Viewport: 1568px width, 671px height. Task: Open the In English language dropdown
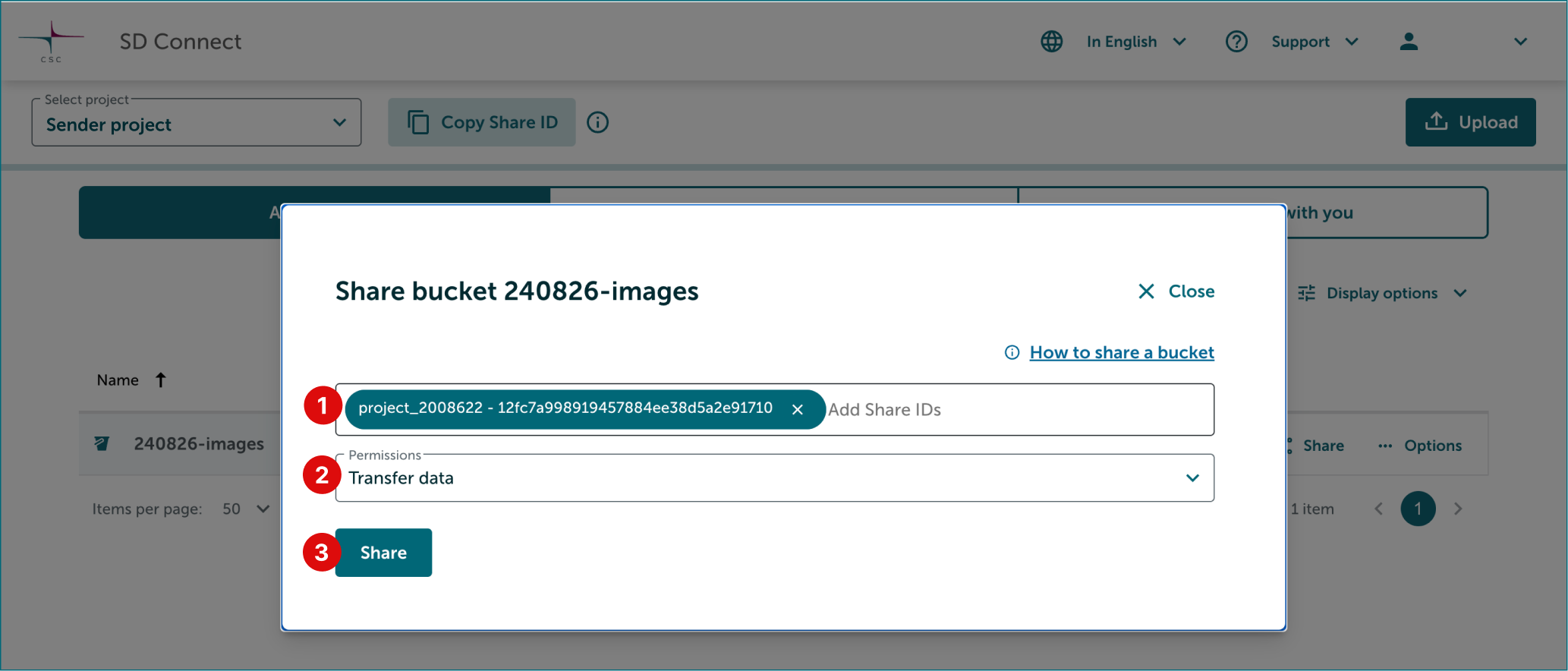pos(1136,42)
